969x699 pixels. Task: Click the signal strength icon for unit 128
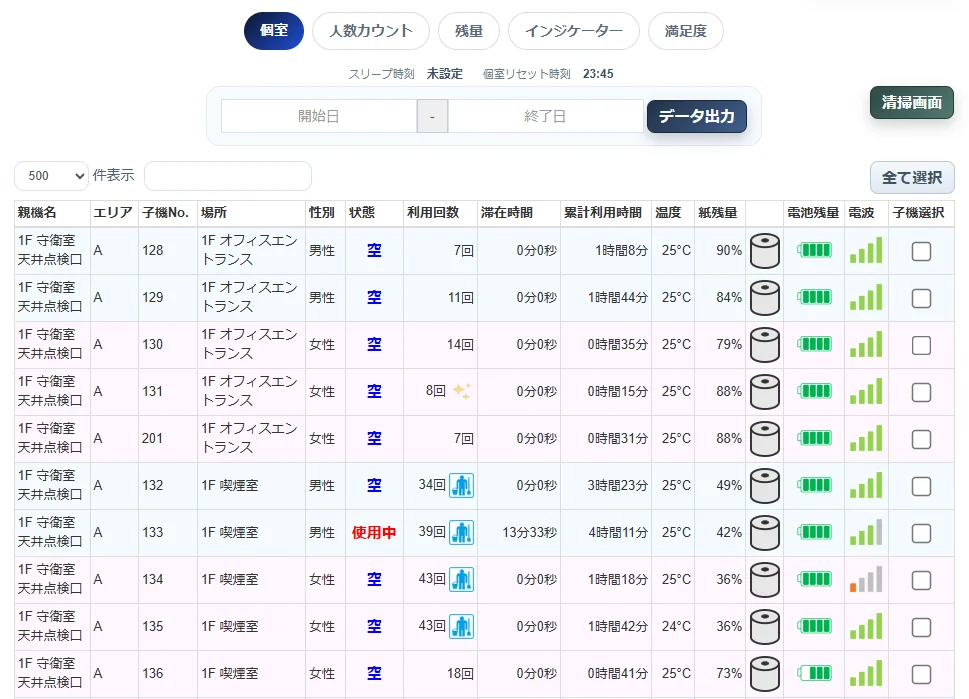pos(866,250)
